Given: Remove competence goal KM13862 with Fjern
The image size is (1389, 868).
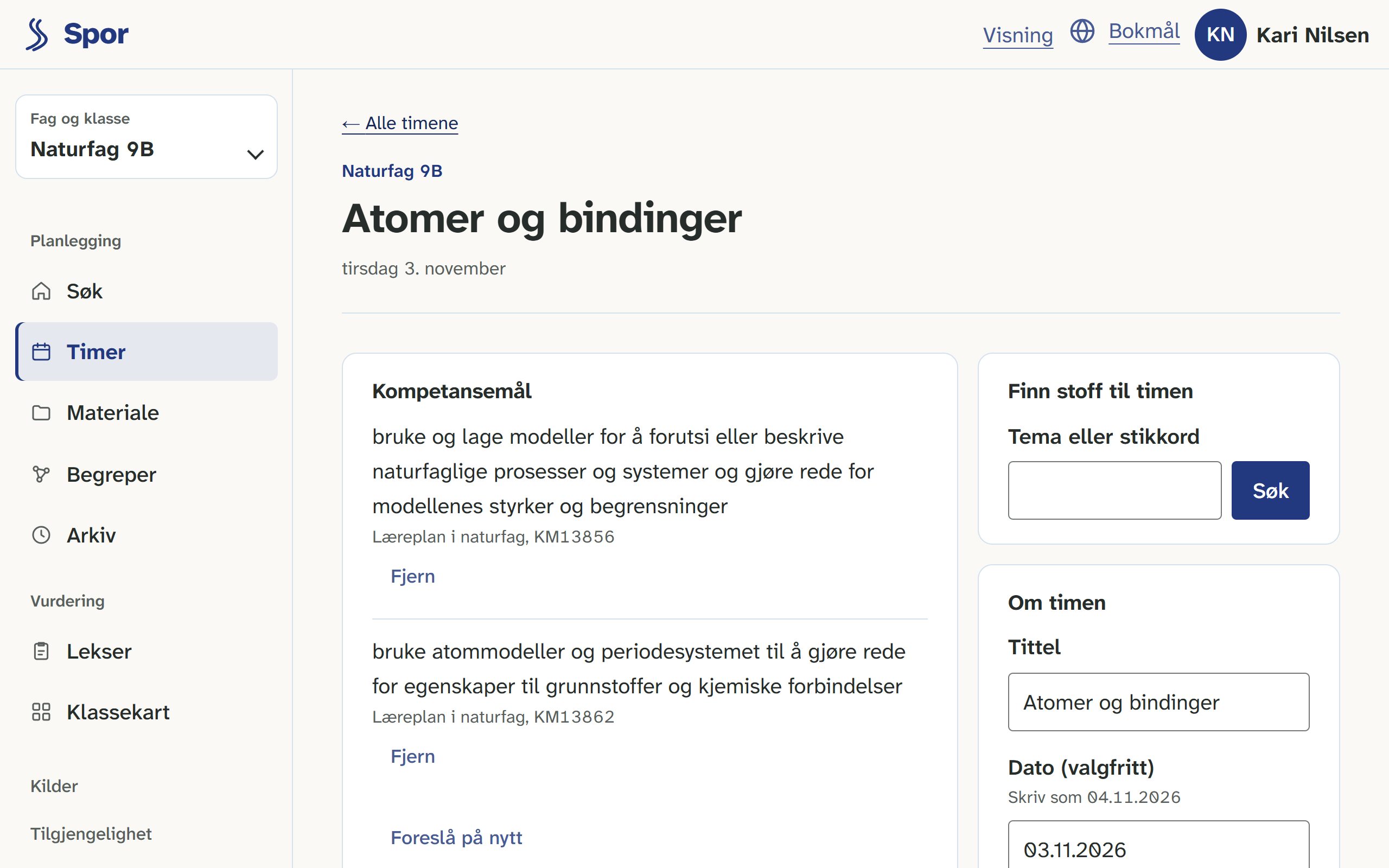Looking at the screenshot, I should (x=413, y=756).
